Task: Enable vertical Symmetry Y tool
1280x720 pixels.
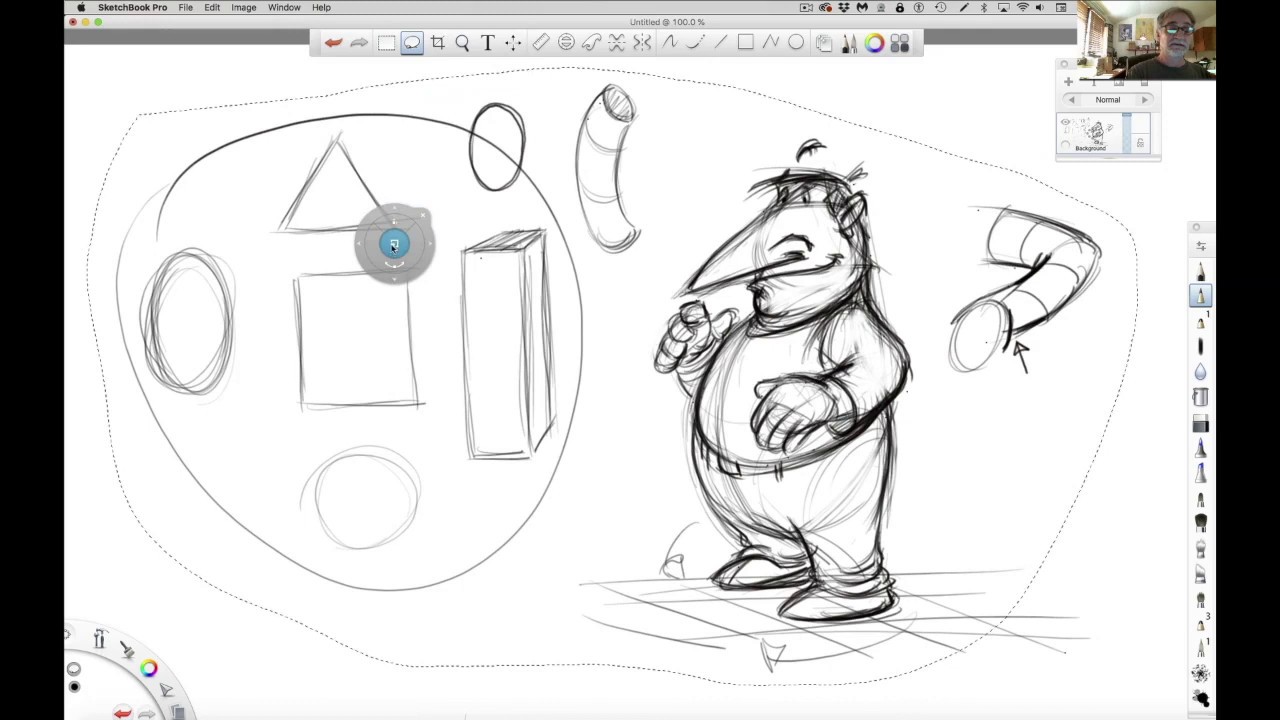Action: tap(642, 43)
